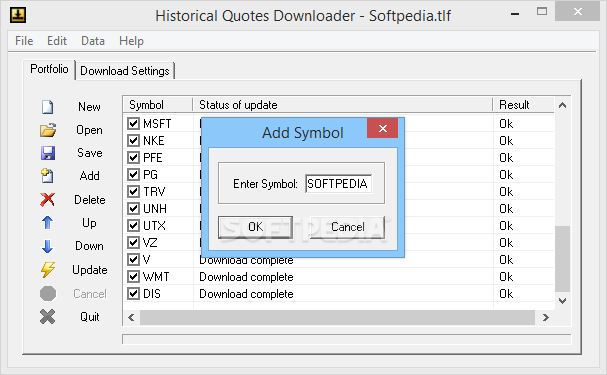Click the list's scroll up arrow
This screenshot has width=607, height=375.
pyautogui.click(x=562, y=105)
